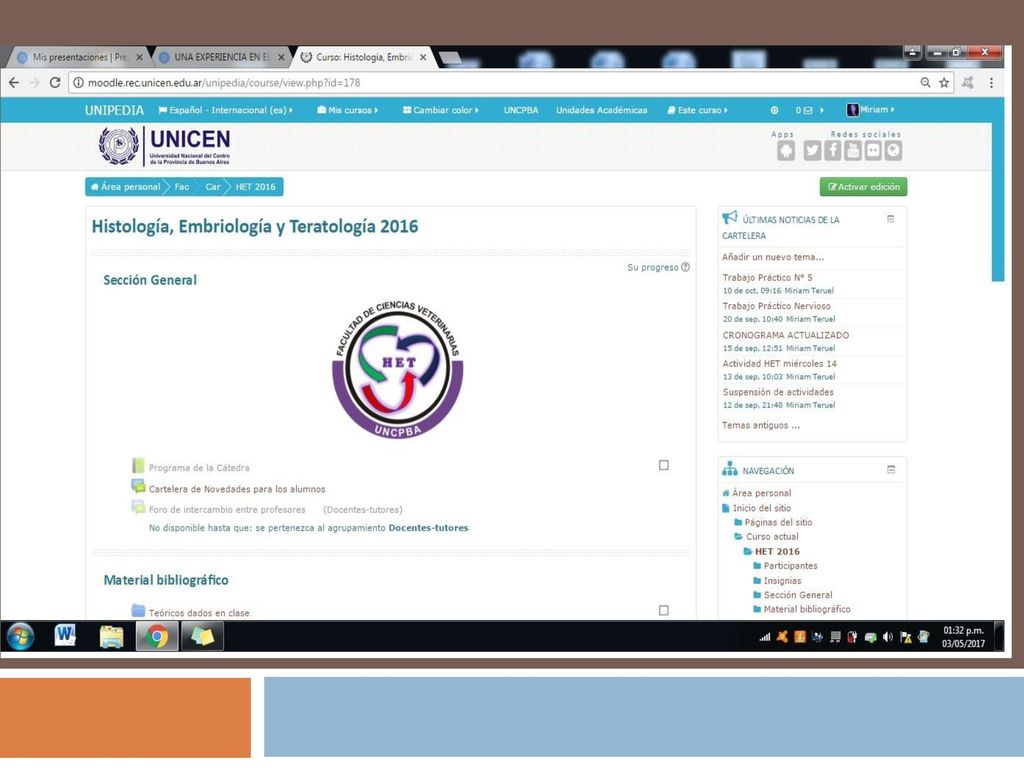Click the zoom magnifier icon in address bar
This screenshot has height=768, width=1024.
click(x=925, y=83)
